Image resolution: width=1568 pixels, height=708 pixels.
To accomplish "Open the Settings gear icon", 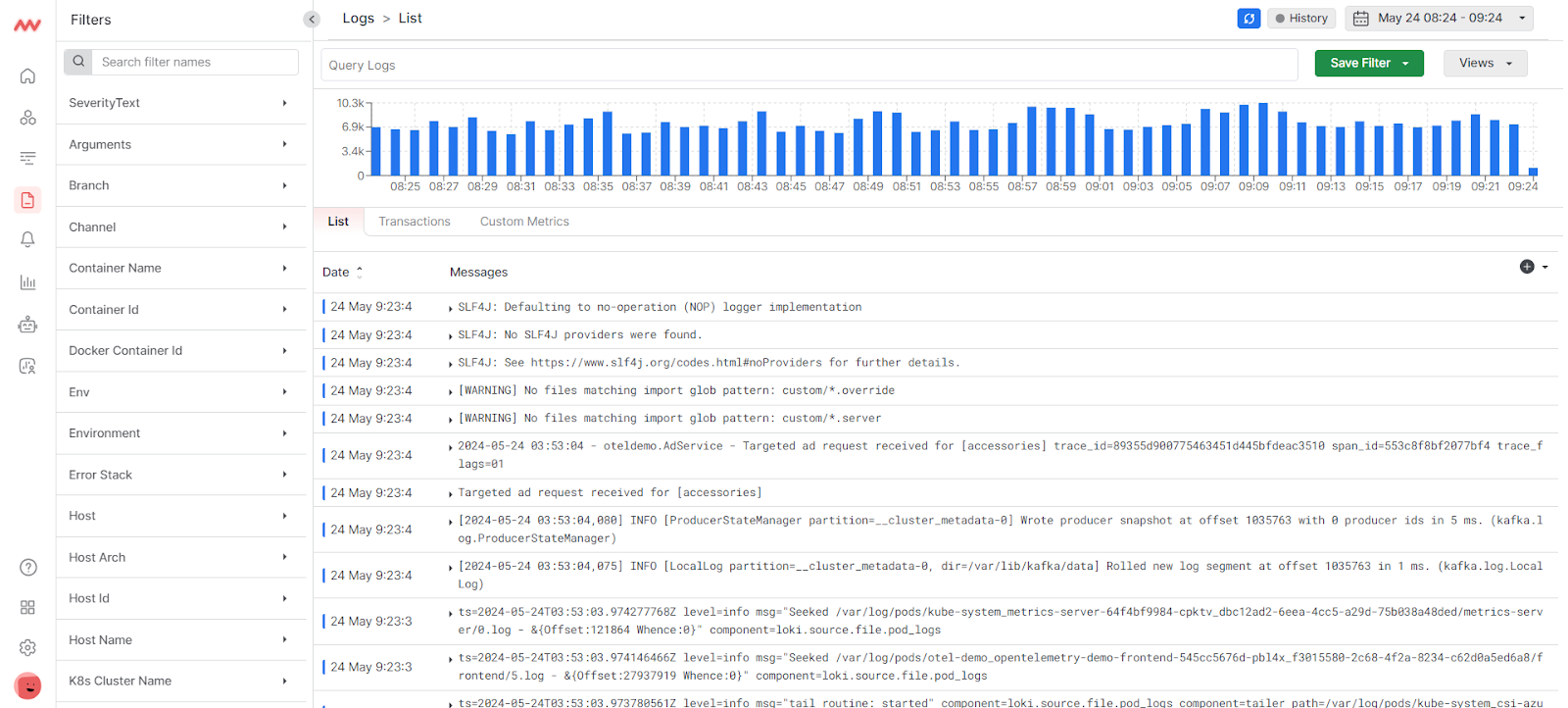I will [x=27, y=647].
